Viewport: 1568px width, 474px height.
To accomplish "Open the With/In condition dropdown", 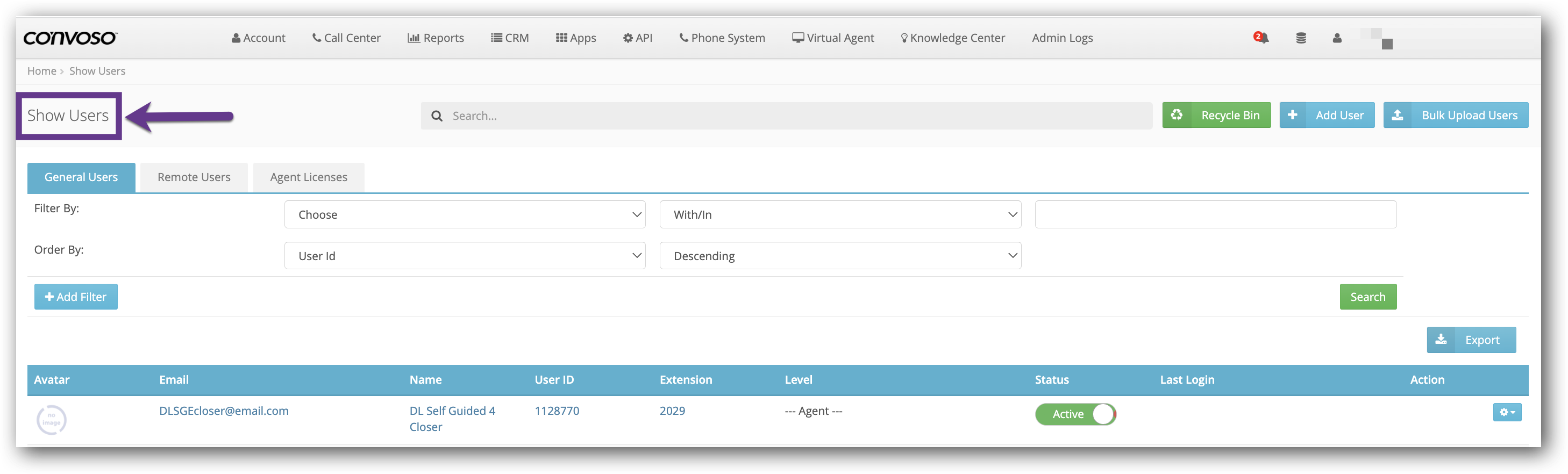I will point(840,214).
